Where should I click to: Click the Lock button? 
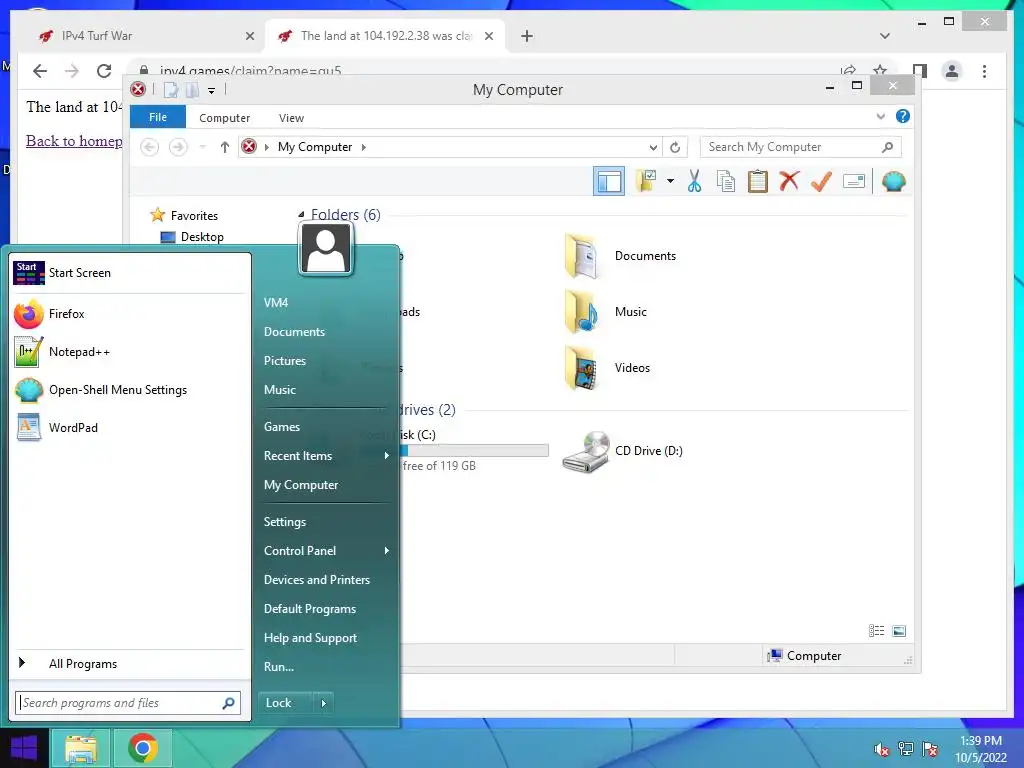(285, 703)
